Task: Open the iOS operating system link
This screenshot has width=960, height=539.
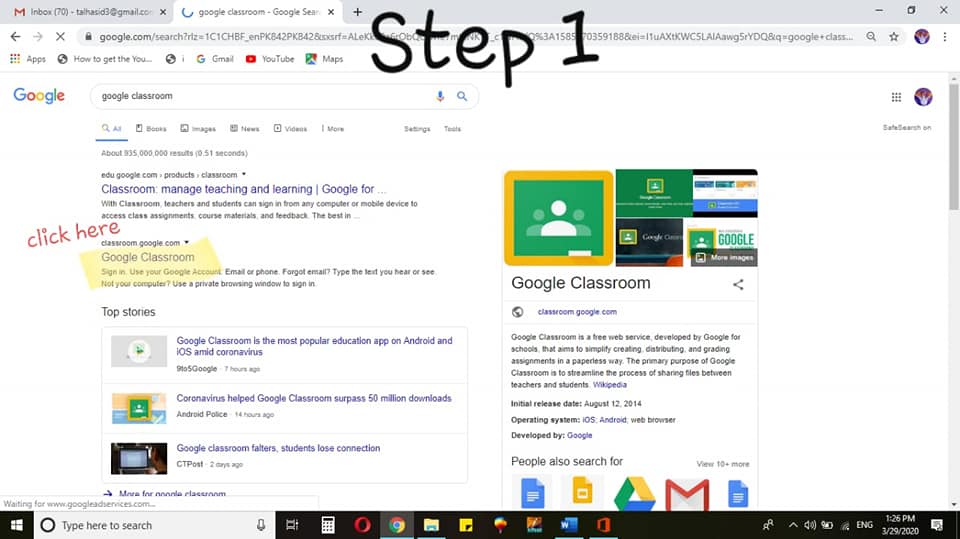Action: 588,420
